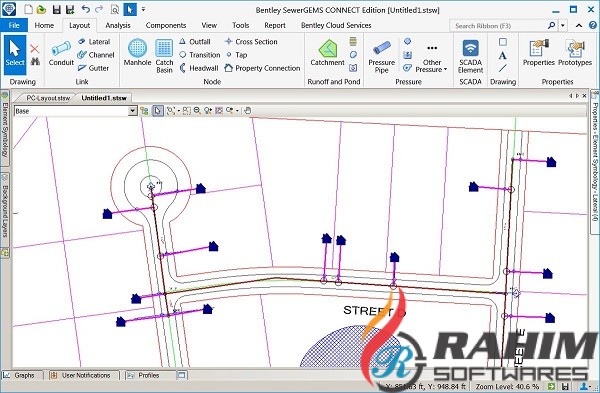Open the Base scenario dropdown
The image size is (600, 393).
[132, 111]
